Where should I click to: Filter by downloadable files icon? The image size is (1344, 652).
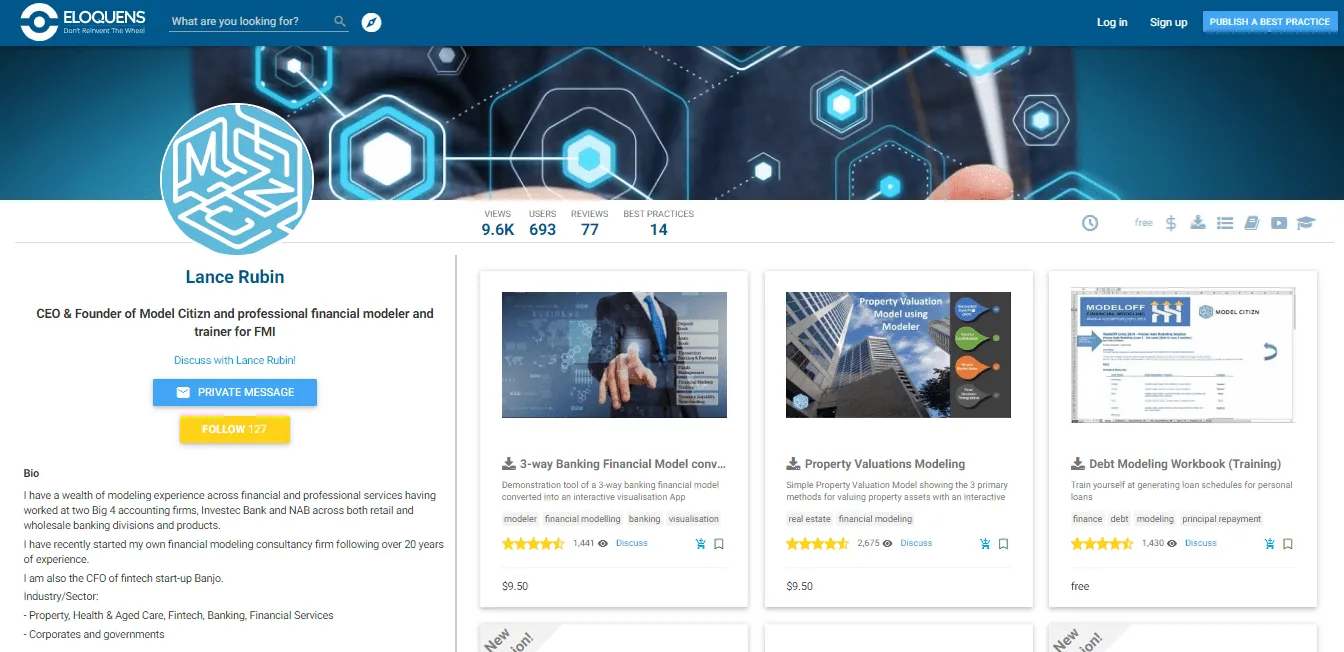pos(1198,223)
